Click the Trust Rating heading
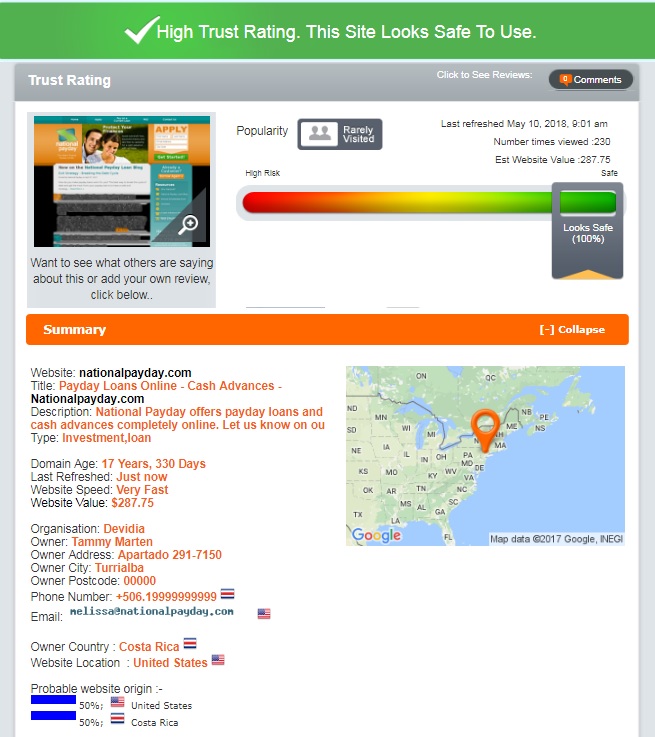Image resolution: width=655 pixels, height=737 pixels. (70, 80)
